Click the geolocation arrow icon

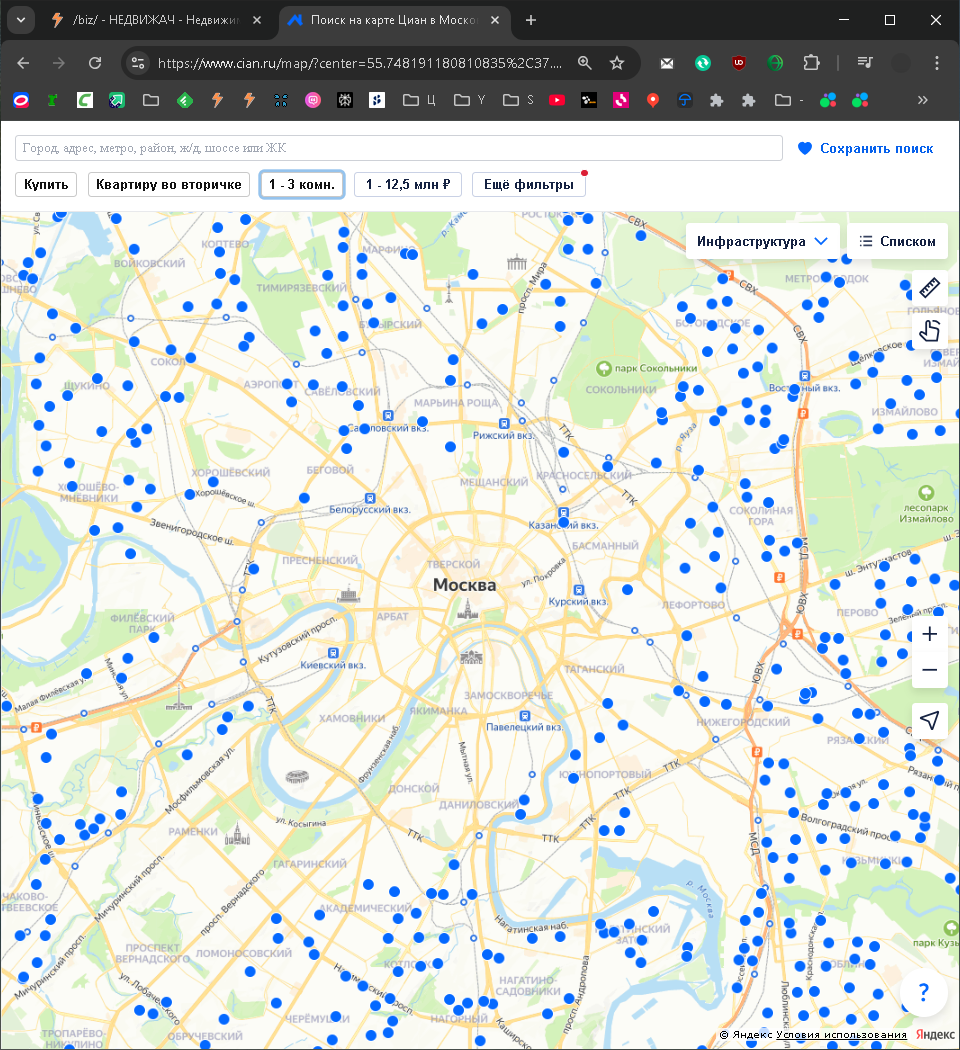[x=930, y=721]
